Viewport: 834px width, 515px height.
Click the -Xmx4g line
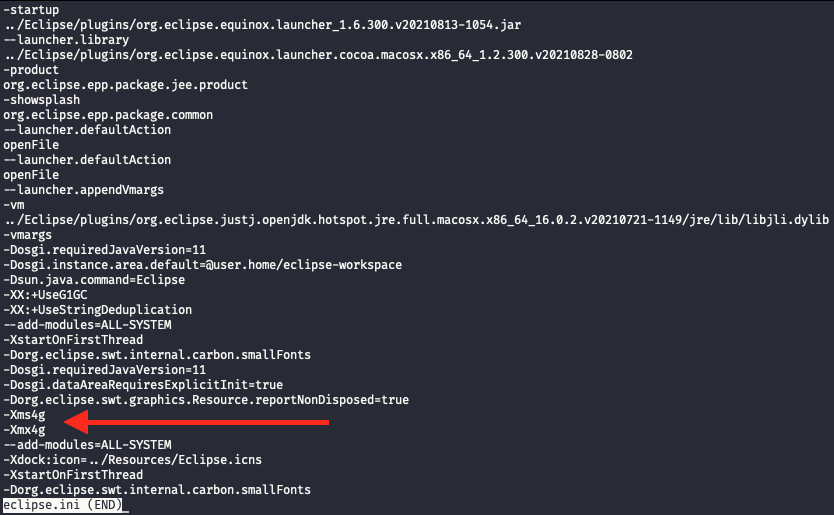point(24,430)
